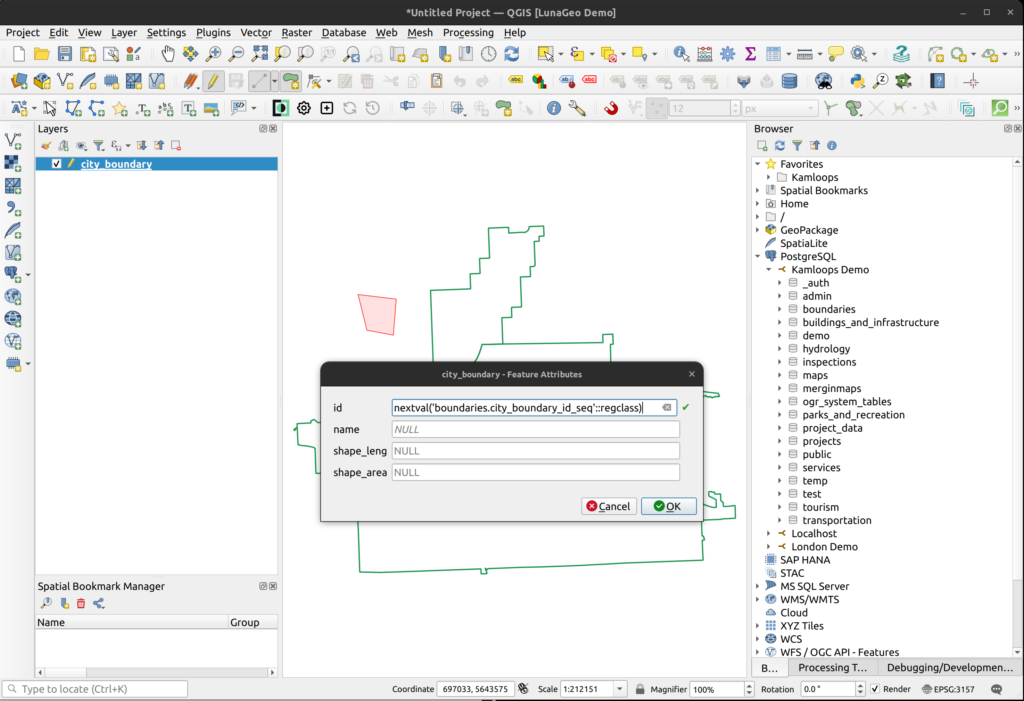Collapse the Kamloops Demo connection
This screenshot has height=701, width=1024.
click(x=769, y=270)
